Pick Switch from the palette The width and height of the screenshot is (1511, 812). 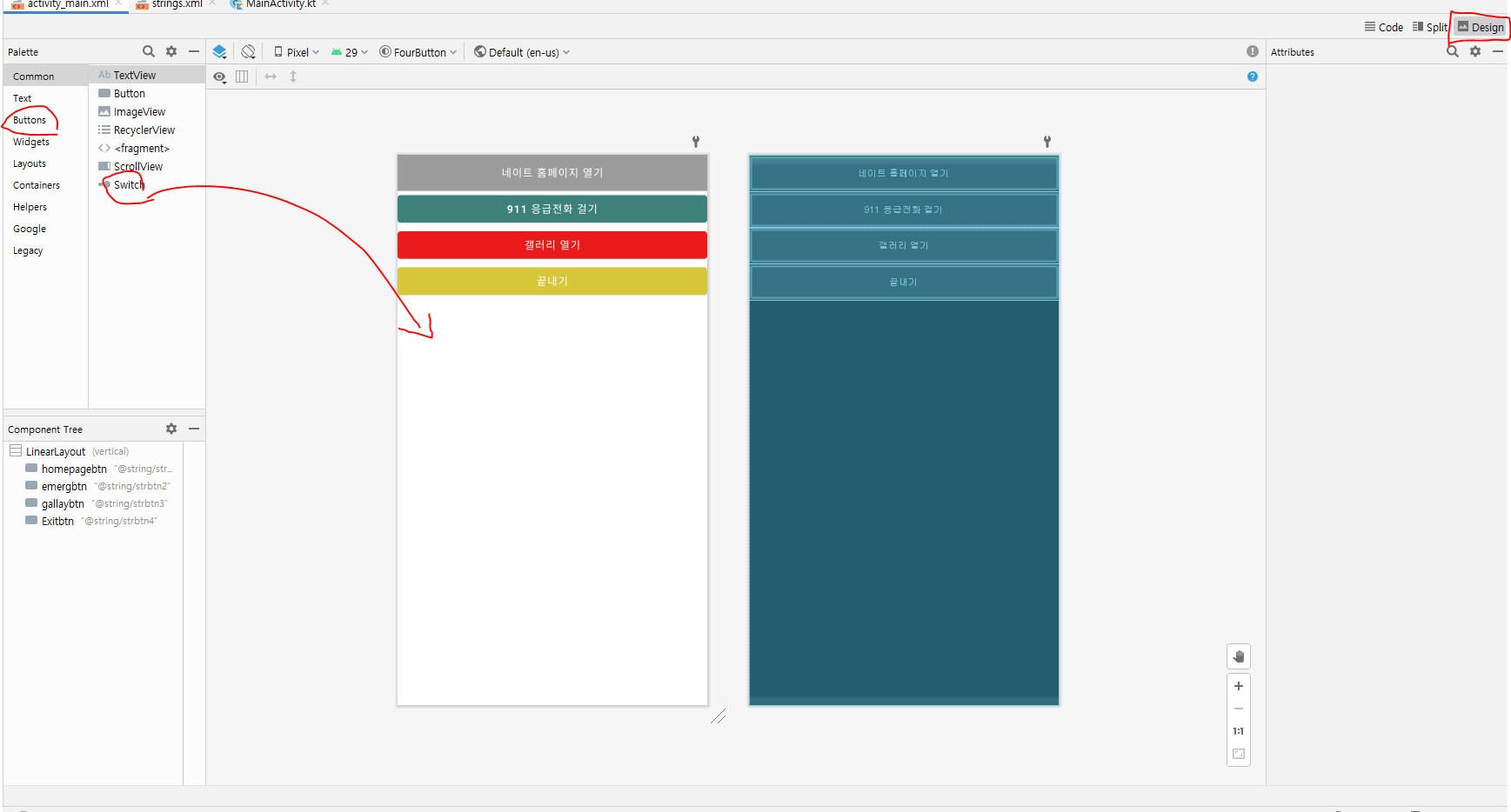click(x=147, y=185)
